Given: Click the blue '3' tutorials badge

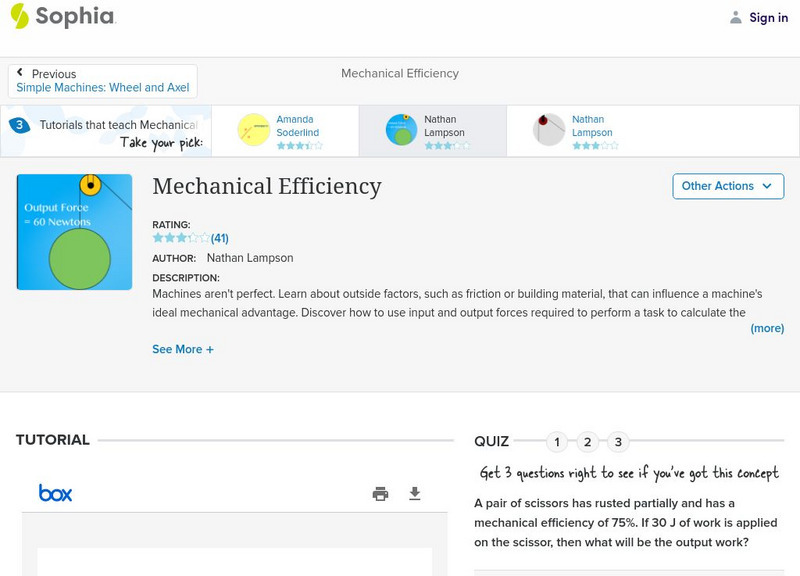Looking at the screenshot, I should 18,124.
